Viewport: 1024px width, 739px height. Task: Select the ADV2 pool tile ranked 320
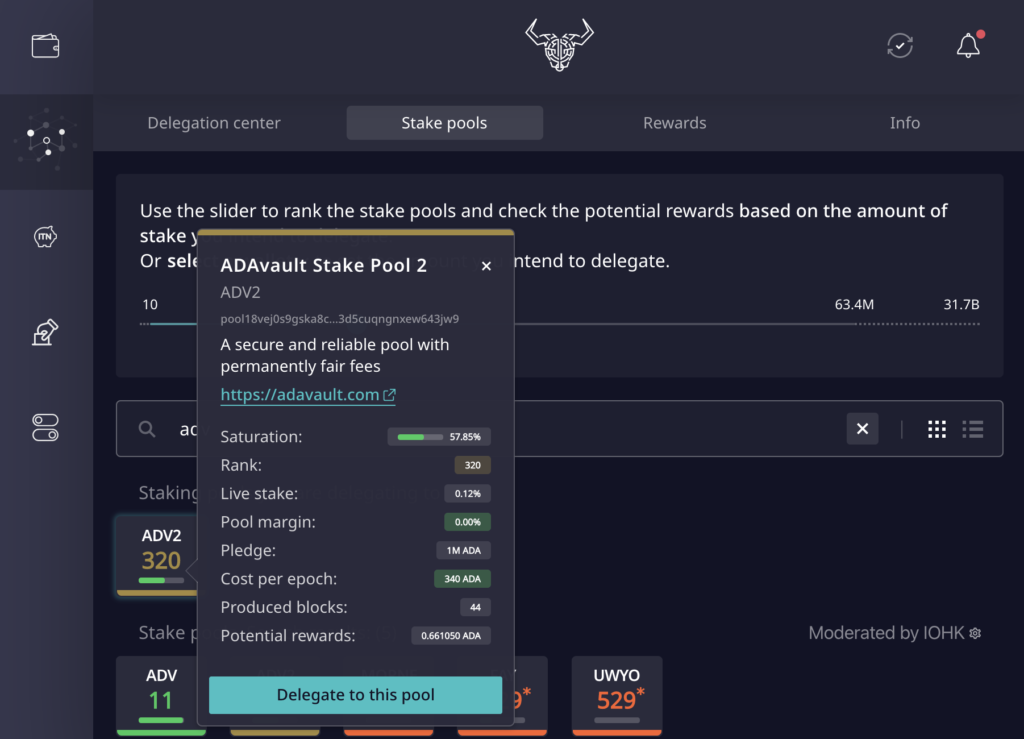click(x=157, y=555)
